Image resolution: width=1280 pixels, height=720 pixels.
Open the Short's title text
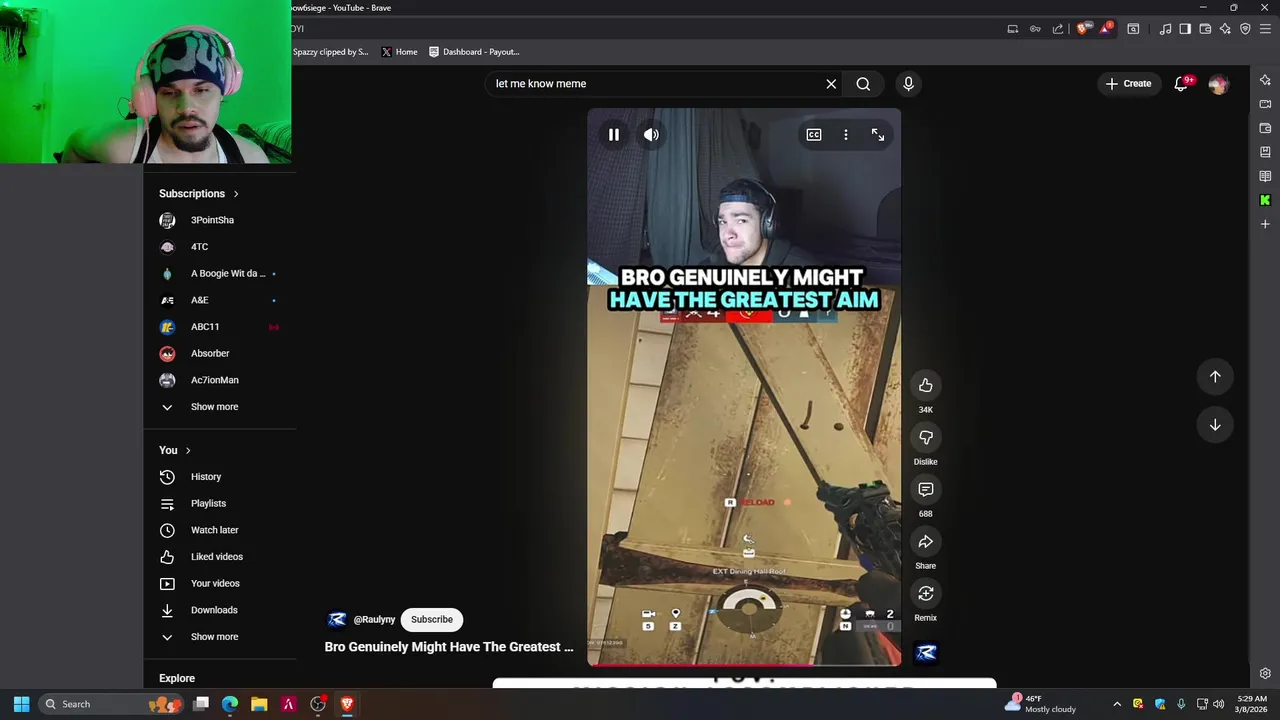pos(449,647)
